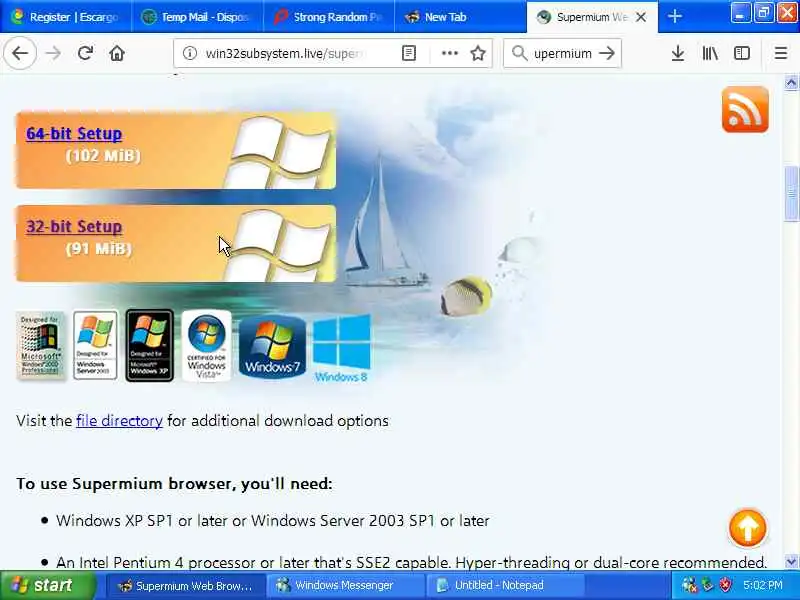Download the 32-bit Setup link
This screenshot has width=800, height=600.
74,227
